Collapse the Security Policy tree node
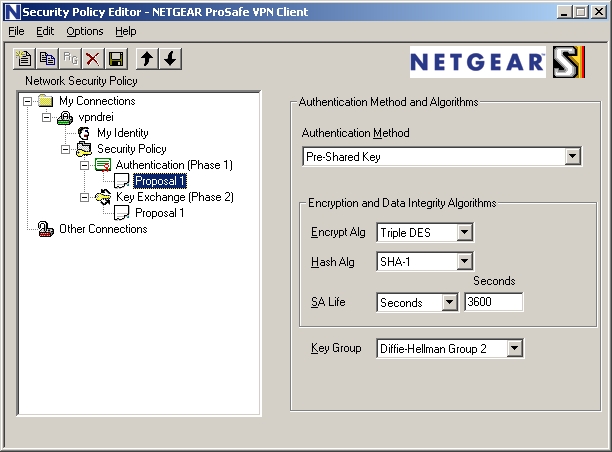The width and height of the screenshot is (612, 452). [65, 149]
